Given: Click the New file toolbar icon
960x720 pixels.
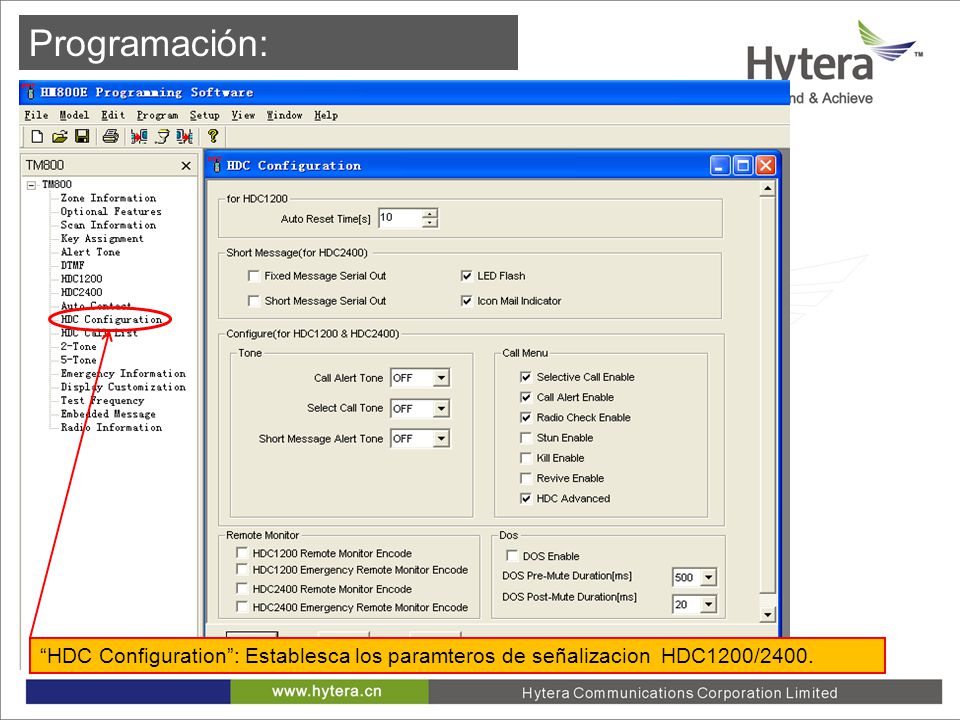Looking at the screenshot, I should [37, 137].
